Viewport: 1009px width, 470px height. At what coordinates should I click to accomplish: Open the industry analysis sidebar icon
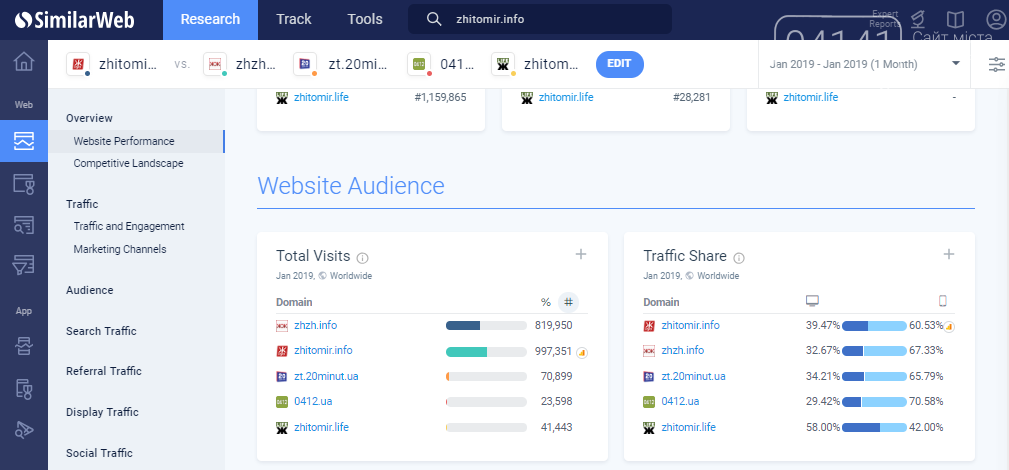[x=24, y=183]
